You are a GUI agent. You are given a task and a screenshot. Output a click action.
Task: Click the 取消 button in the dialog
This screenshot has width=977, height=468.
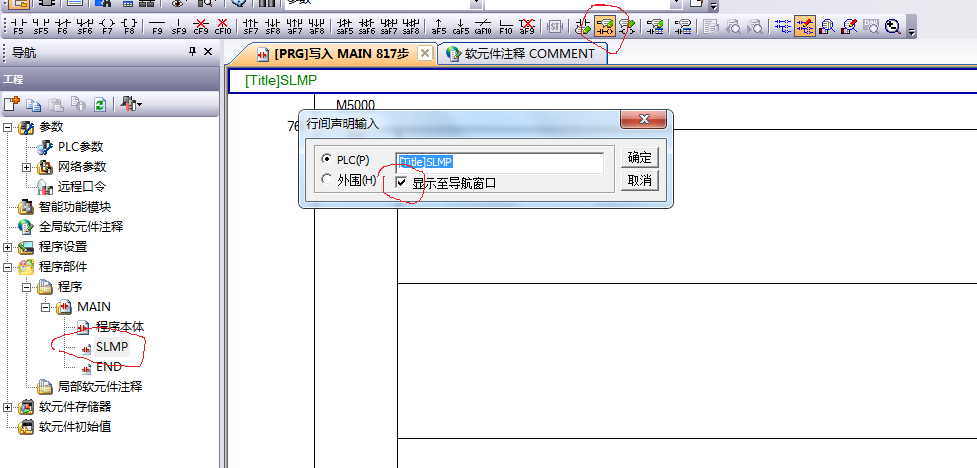coord(639,180)
